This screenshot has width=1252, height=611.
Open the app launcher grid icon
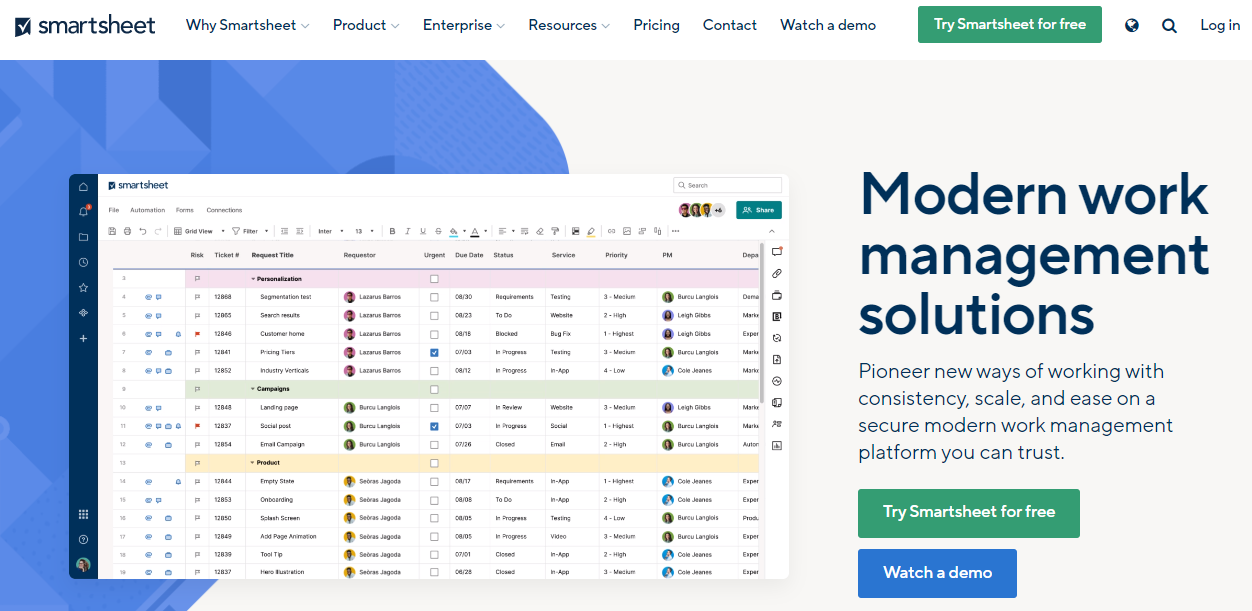click(84, 514)
